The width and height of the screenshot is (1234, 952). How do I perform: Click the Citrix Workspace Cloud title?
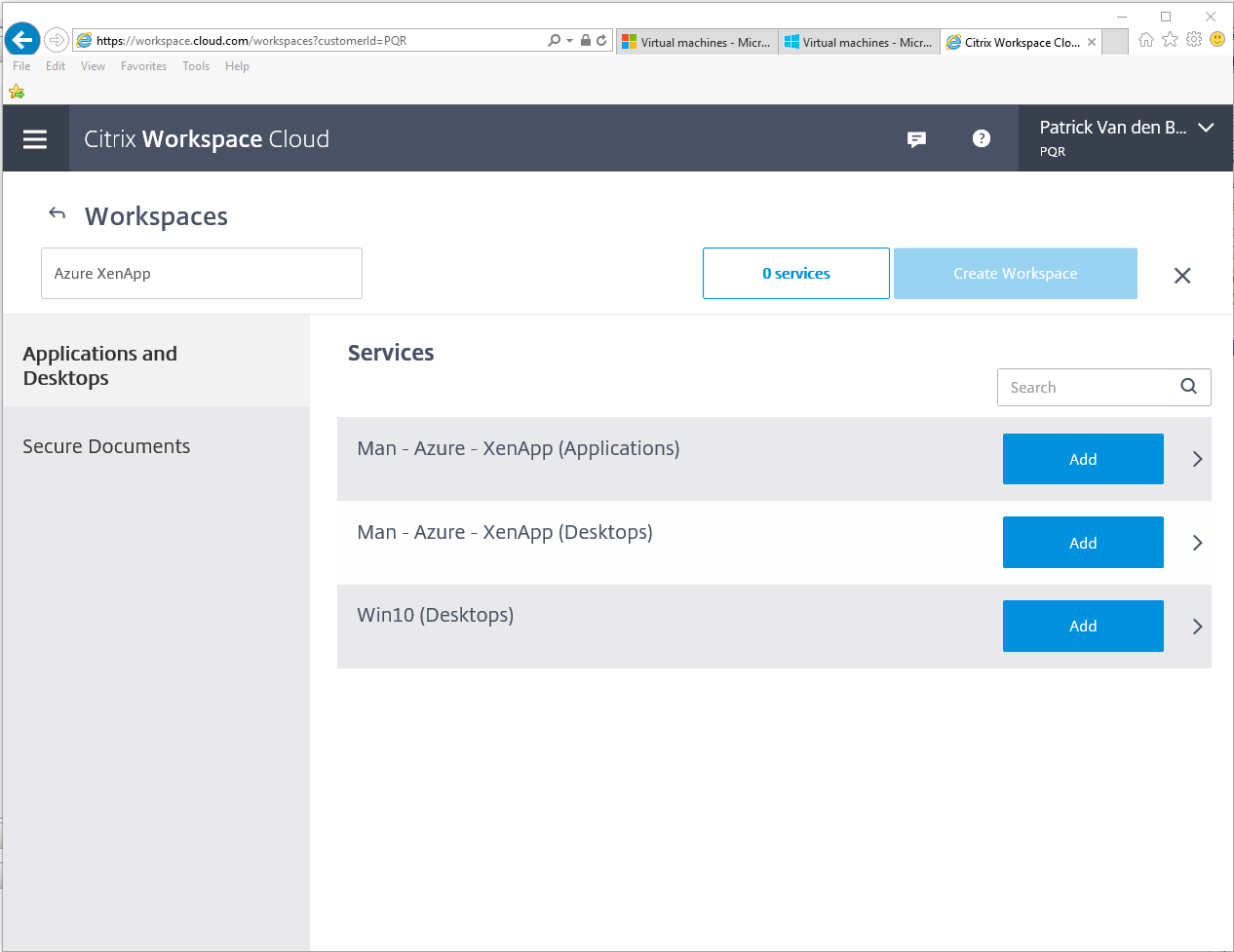coord(207,139)
